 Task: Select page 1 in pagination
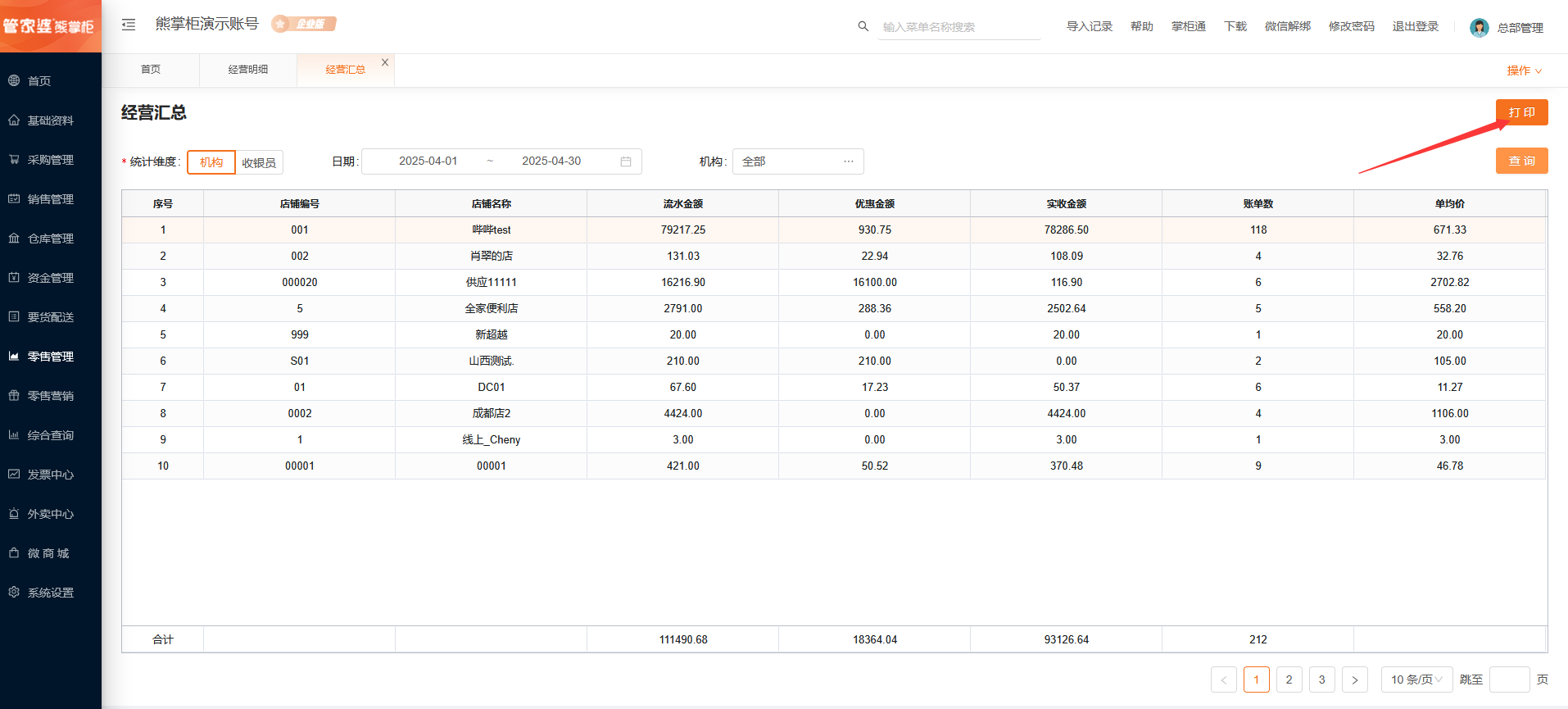tap(1257, 679)
